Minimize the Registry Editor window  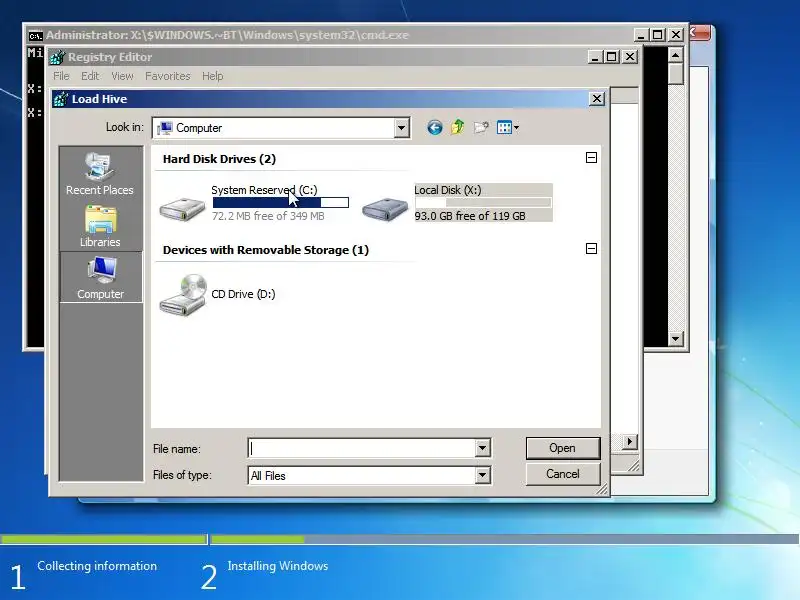[595, 57]
